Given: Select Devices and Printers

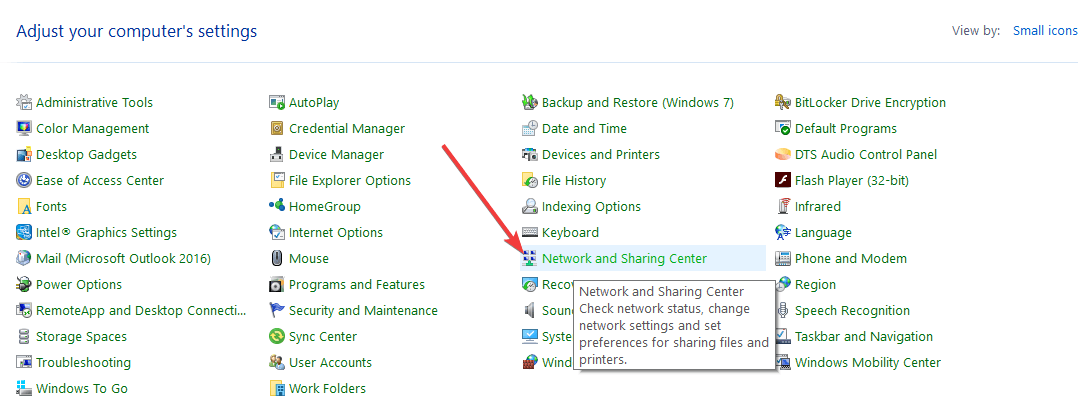Looking at the screenshot, I should click(600, 155).
